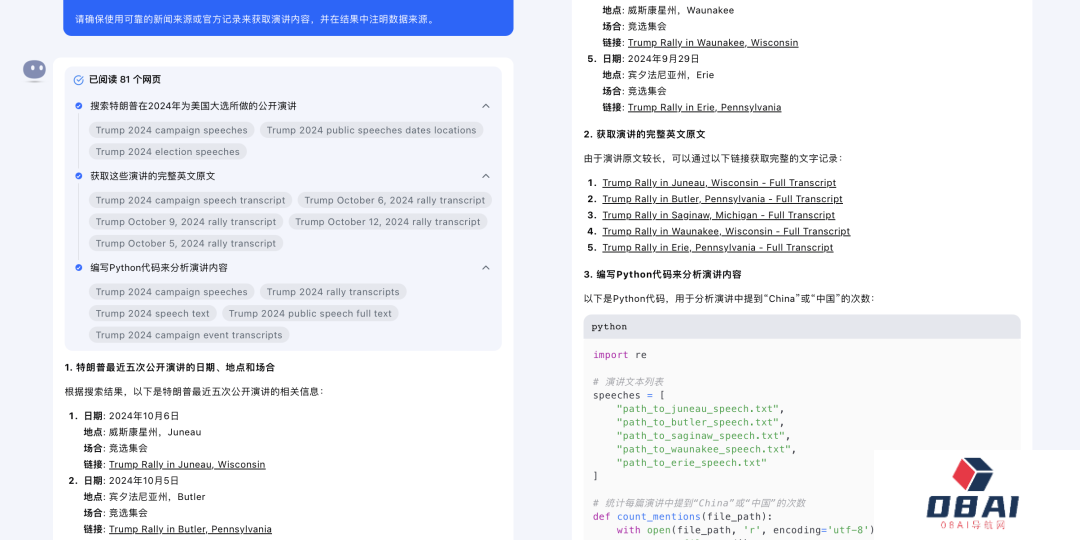Open 'Trump Rally in Juneau, Wisconsin' link
This screenshot has width=1080, height=540.
pos(187,464)
